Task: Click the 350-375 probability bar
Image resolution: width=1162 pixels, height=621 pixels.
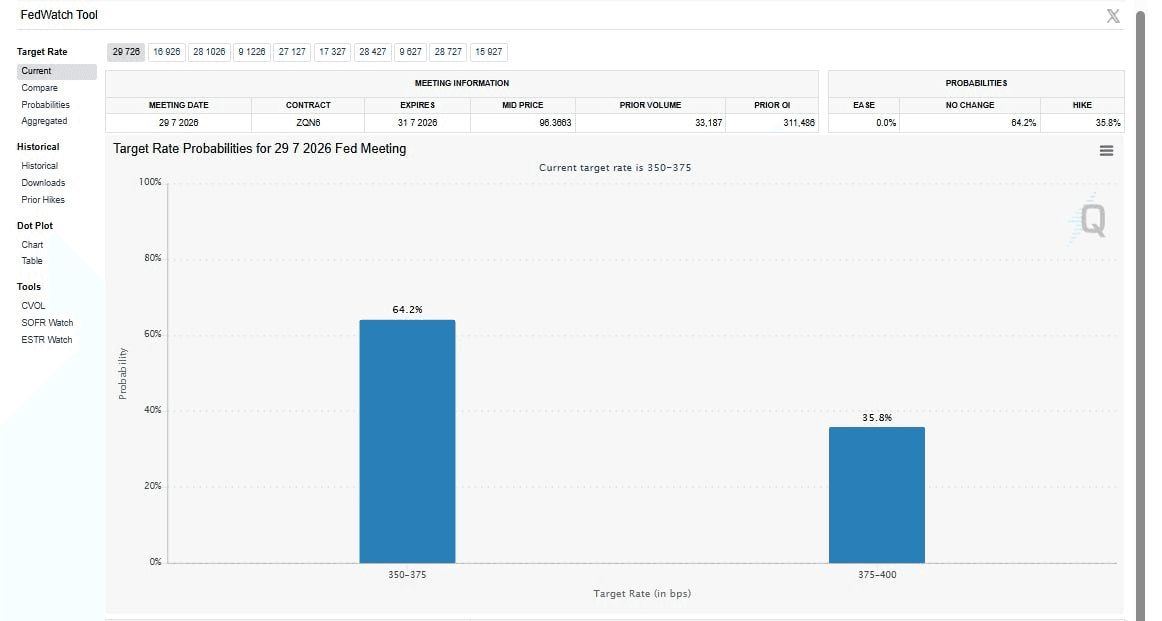Action: 407,441
